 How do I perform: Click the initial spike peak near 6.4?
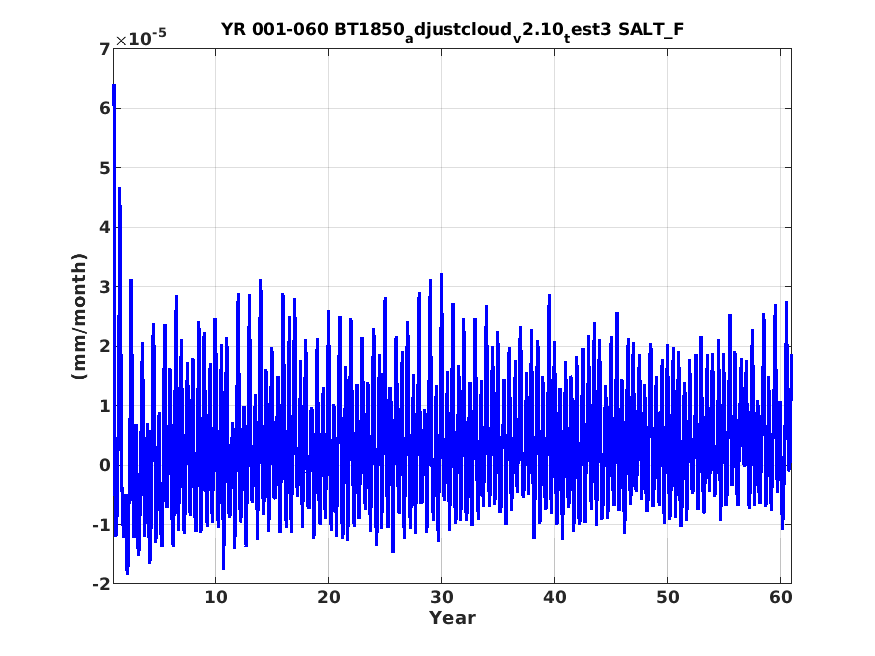pos(114,85)
